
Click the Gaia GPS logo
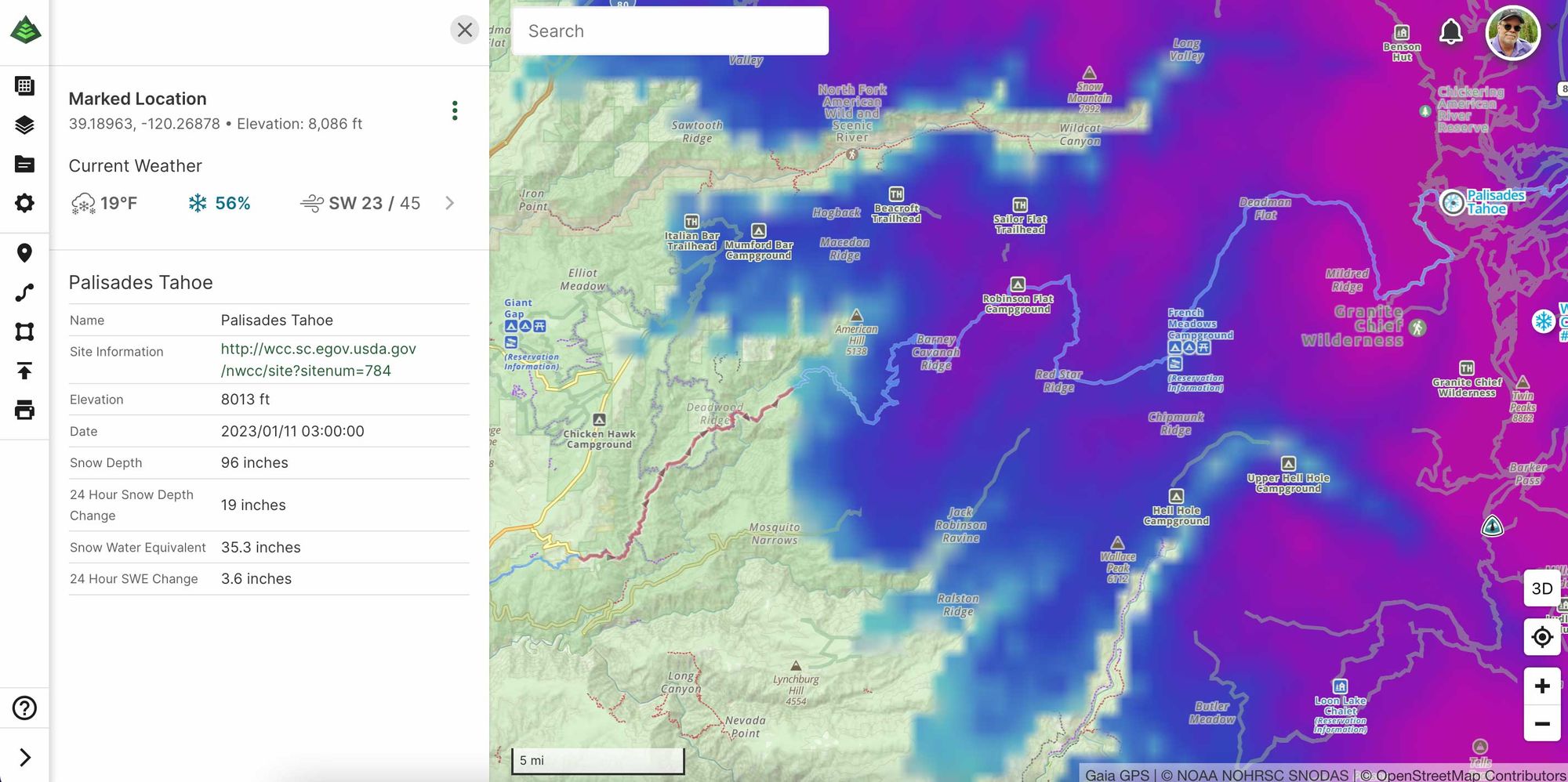25,30
